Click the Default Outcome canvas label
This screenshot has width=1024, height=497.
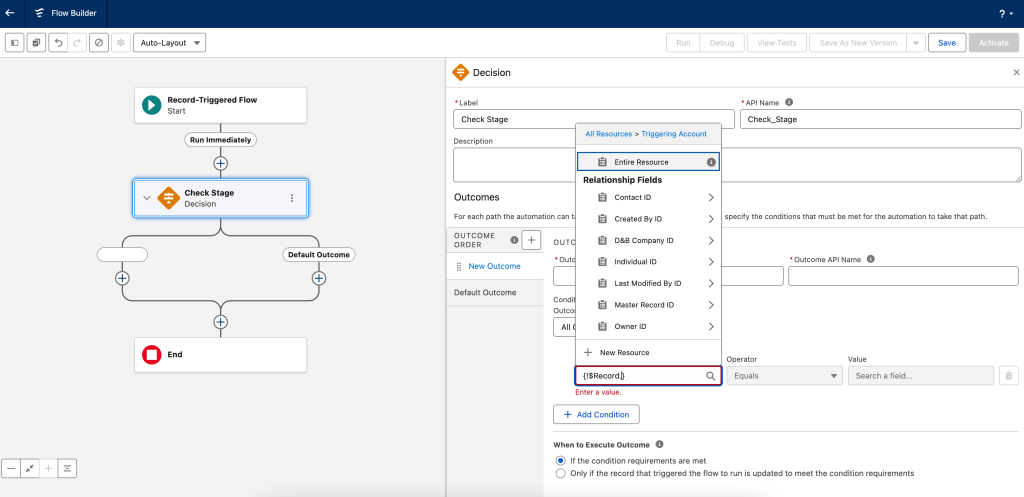coord(319,255)
